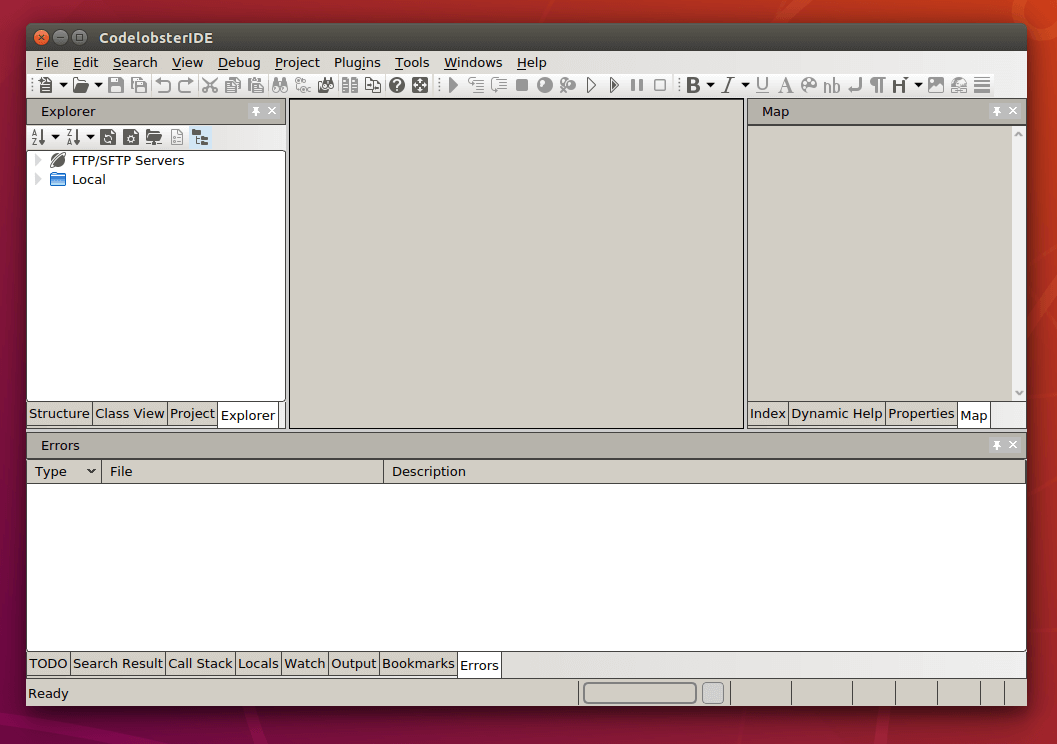This screenshot has height=744, width=1057.
Task: Open the Type column dropdown in Errors
Action: point(91,471)
